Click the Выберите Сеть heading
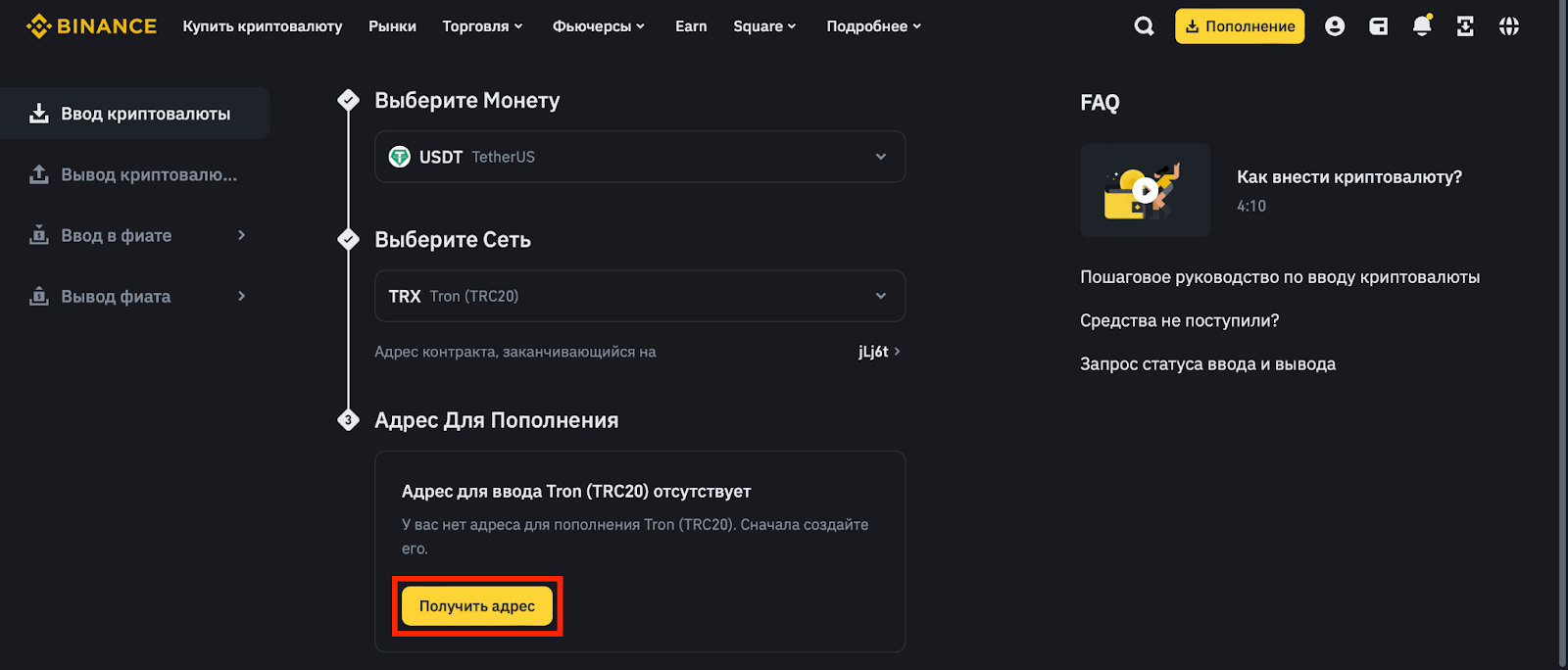The height and width of the screenshot is (670, 1568). point(453,240)
